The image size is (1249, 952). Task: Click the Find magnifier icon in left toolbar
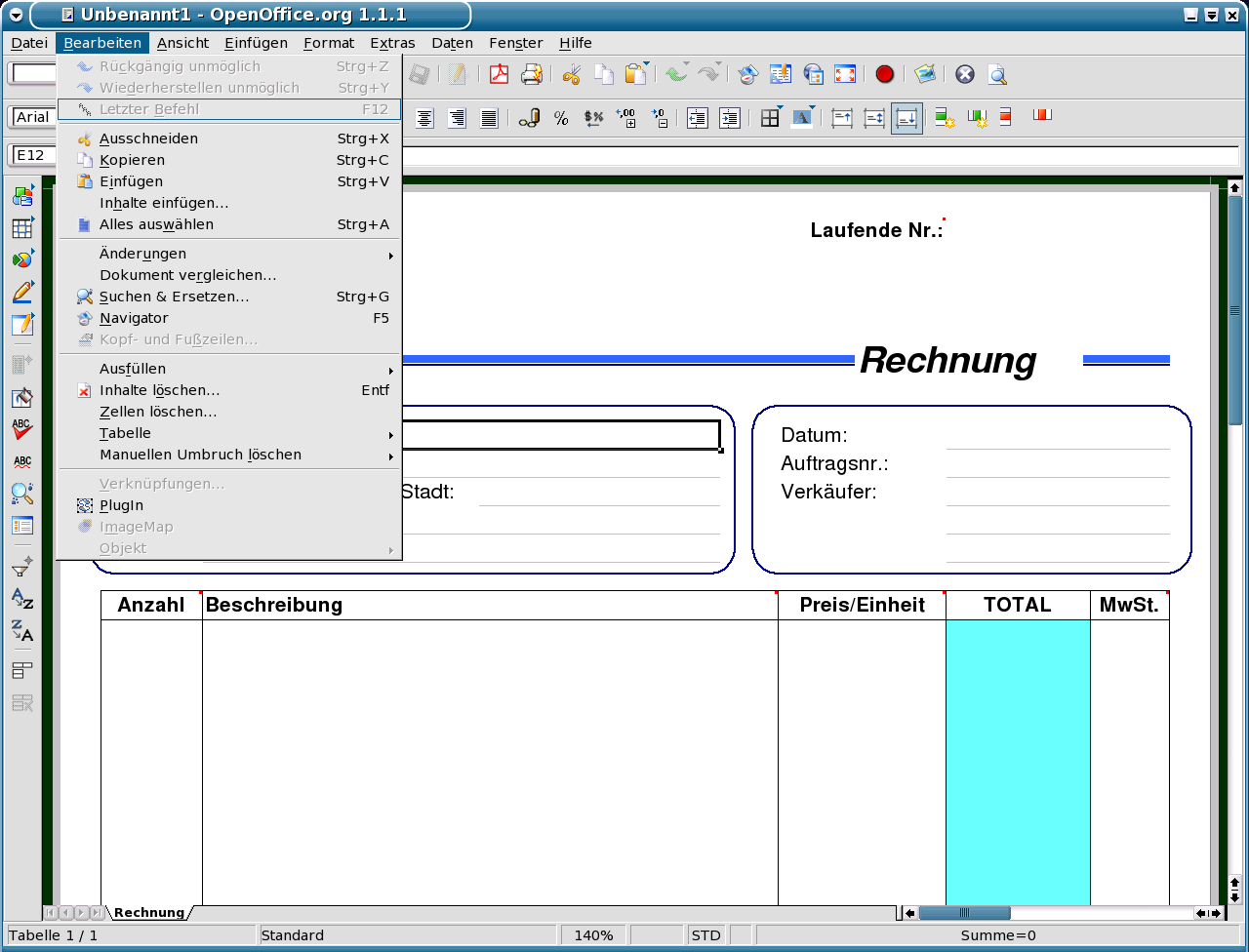(x=22, y=494)
